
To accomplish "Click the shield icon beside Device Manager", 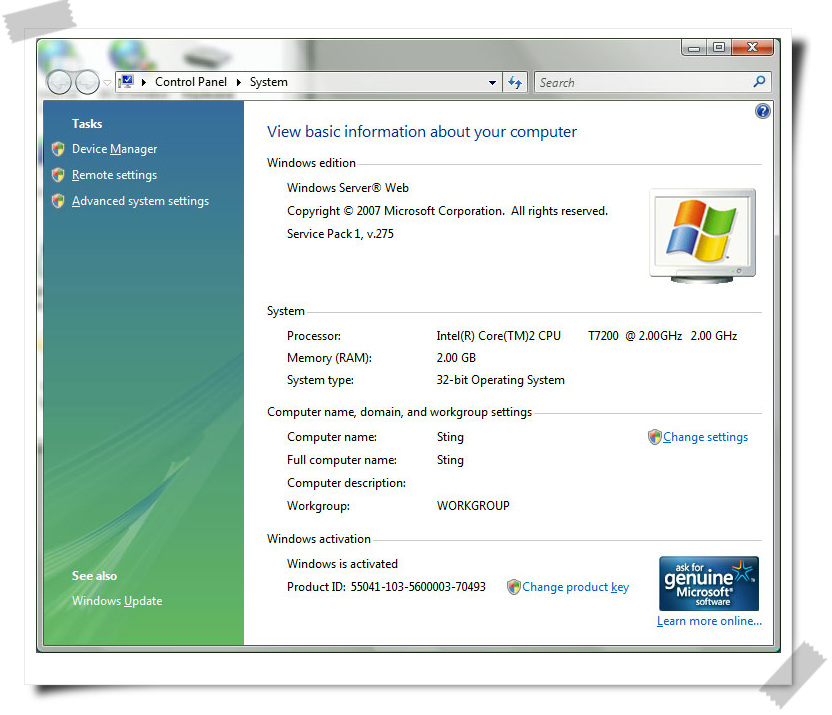I will [x=58, y=149].
